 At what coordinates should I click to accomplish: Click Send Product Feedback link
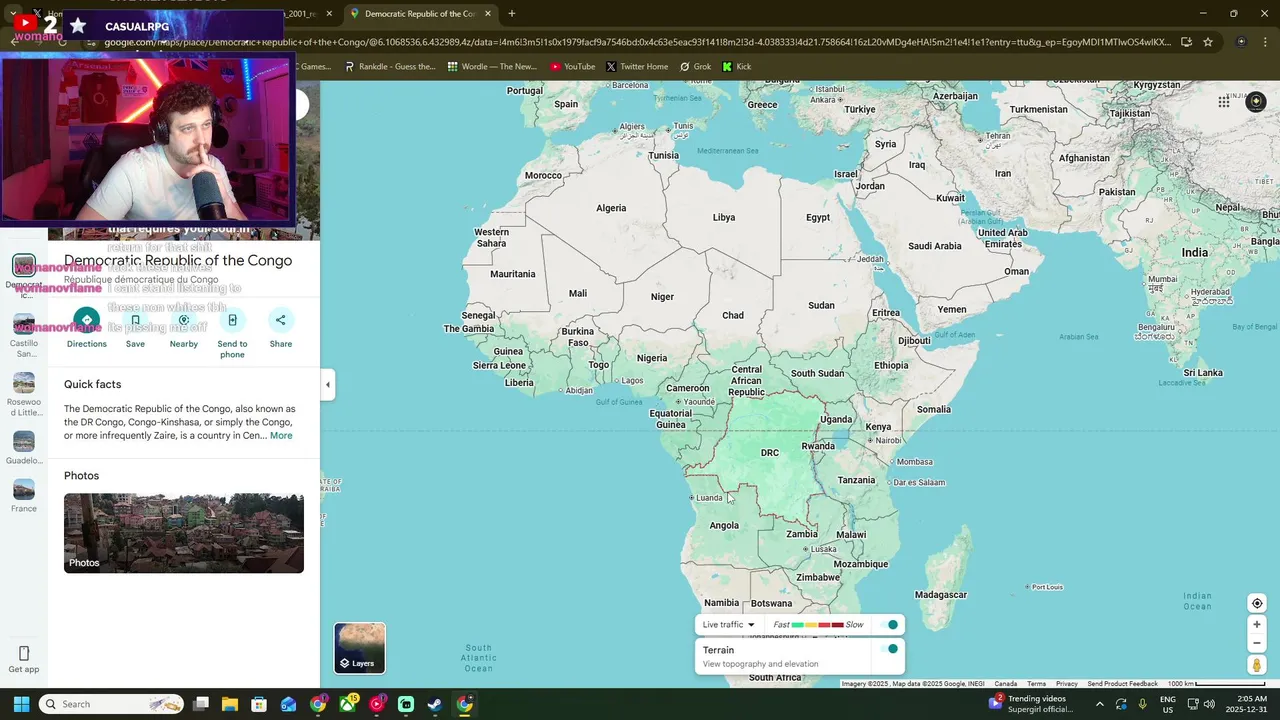tap(1122, 684)
